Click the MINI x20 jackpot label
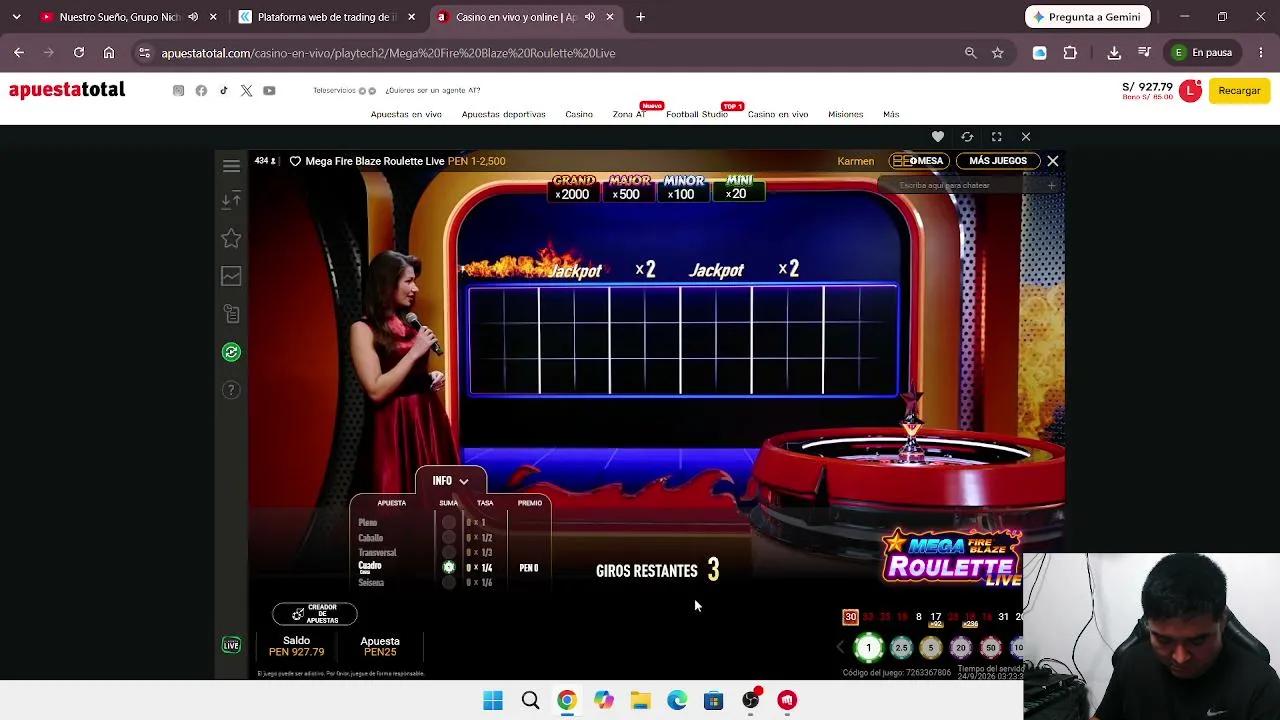 [739, 188]
